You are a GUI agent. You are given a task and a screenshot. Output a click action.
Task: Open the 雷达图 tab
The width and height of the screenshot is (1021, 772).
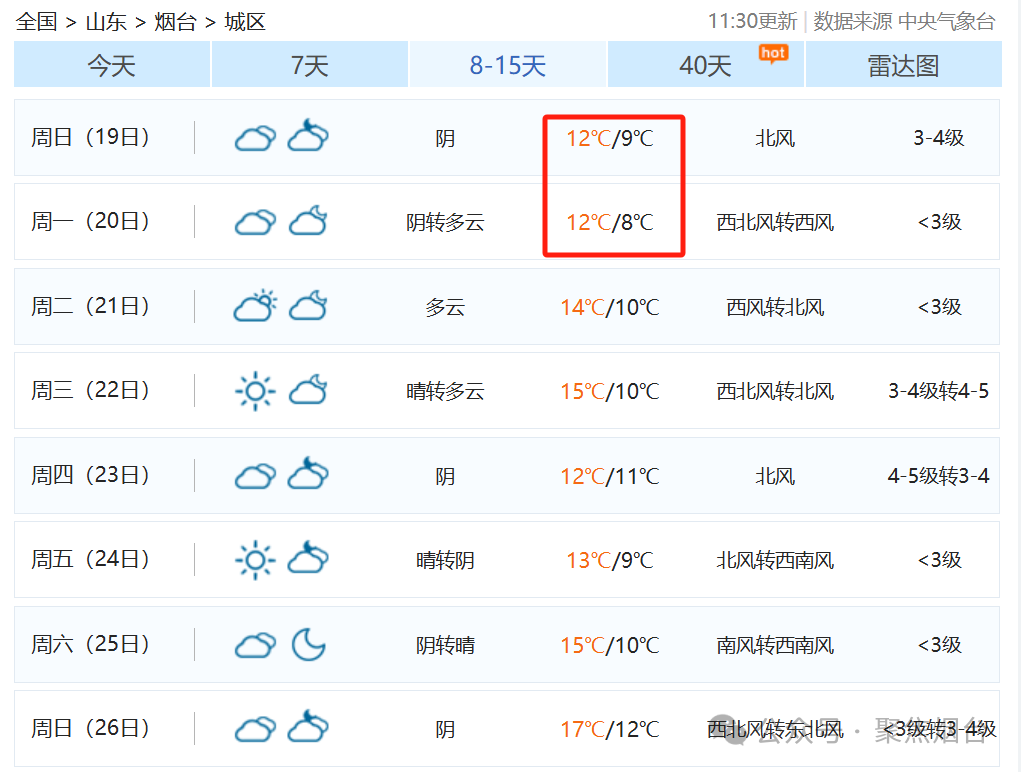903,66
